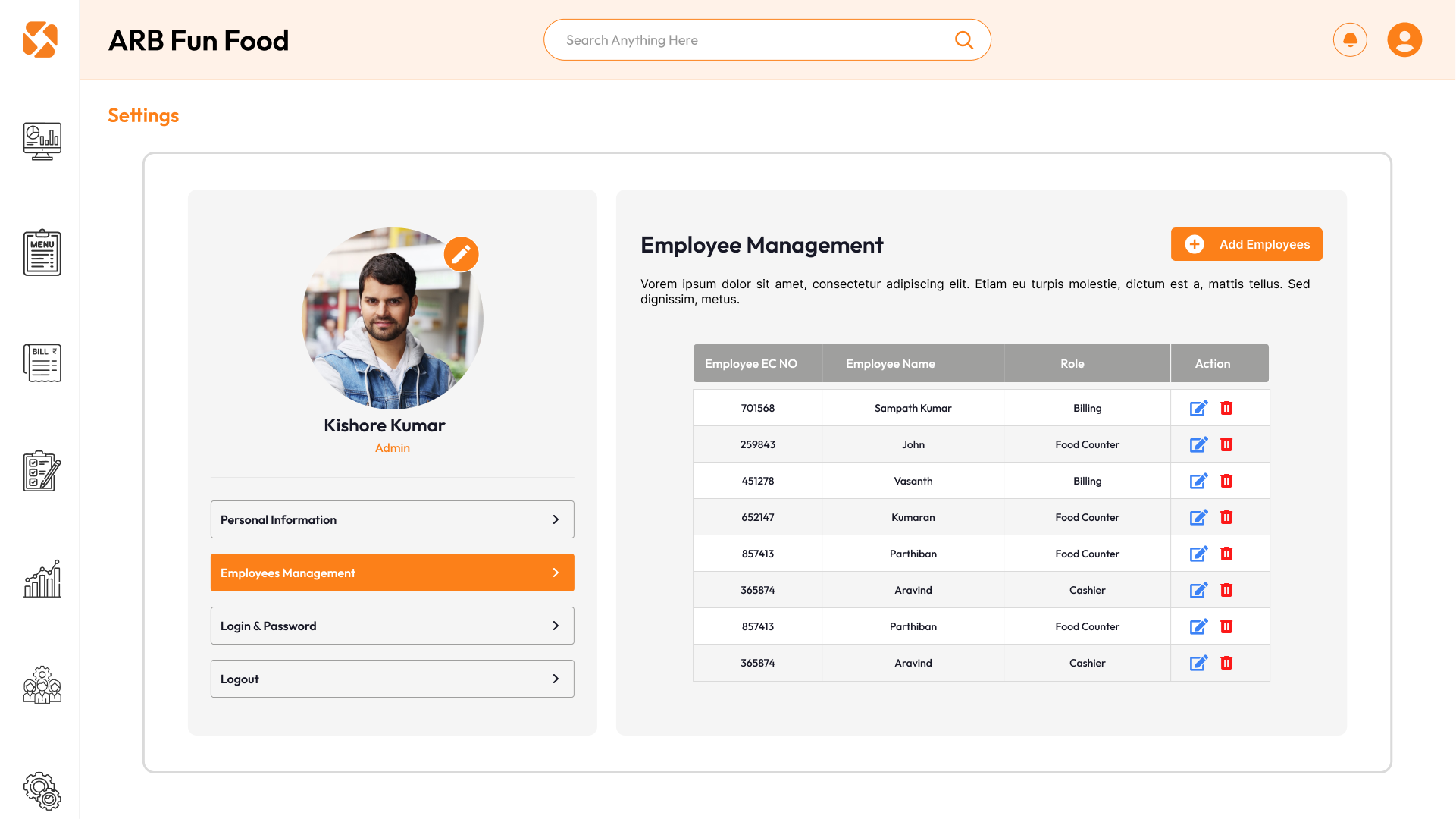Open the growth chart reports icon

[42, 579]
